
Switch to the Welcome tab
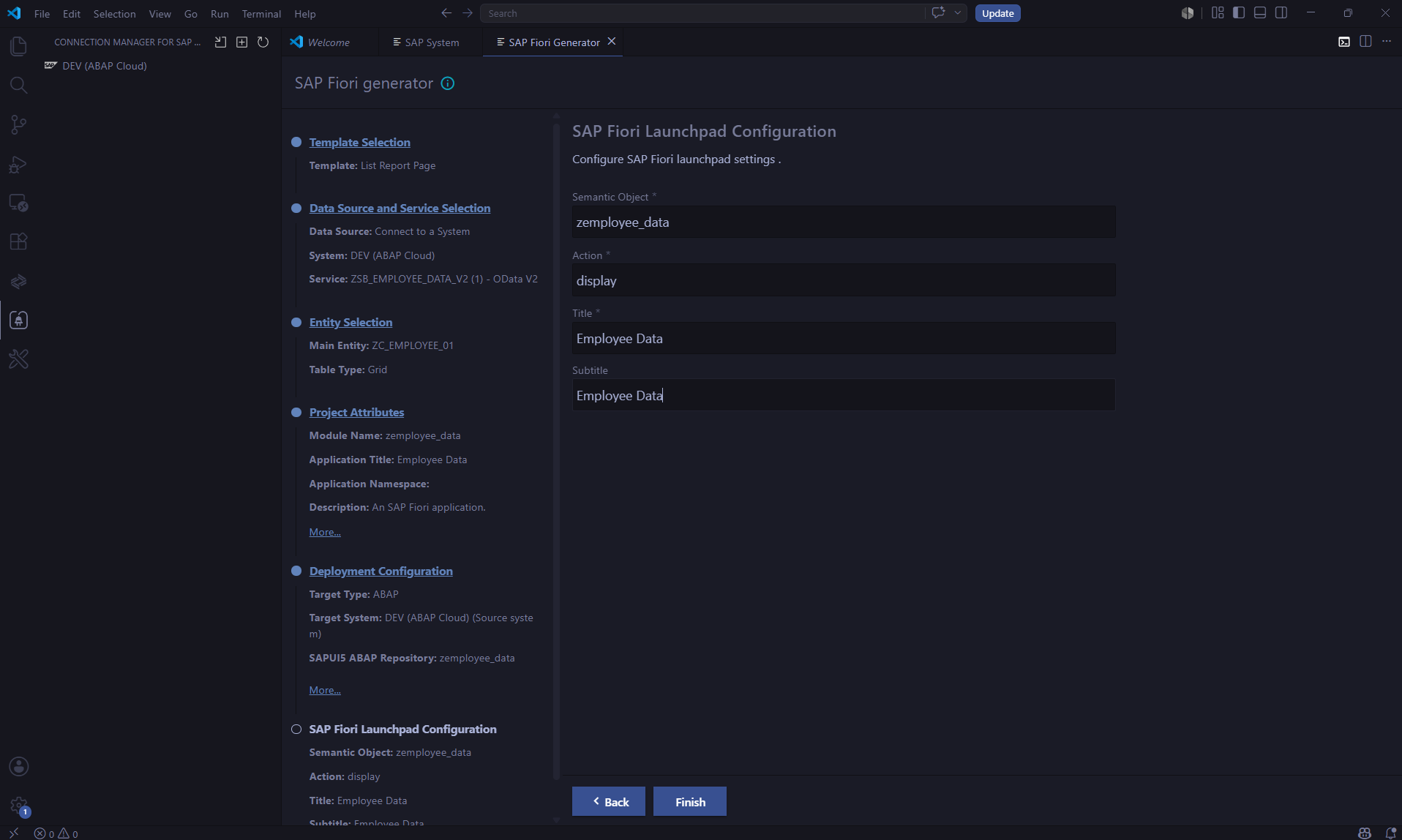tap(330, 42)
